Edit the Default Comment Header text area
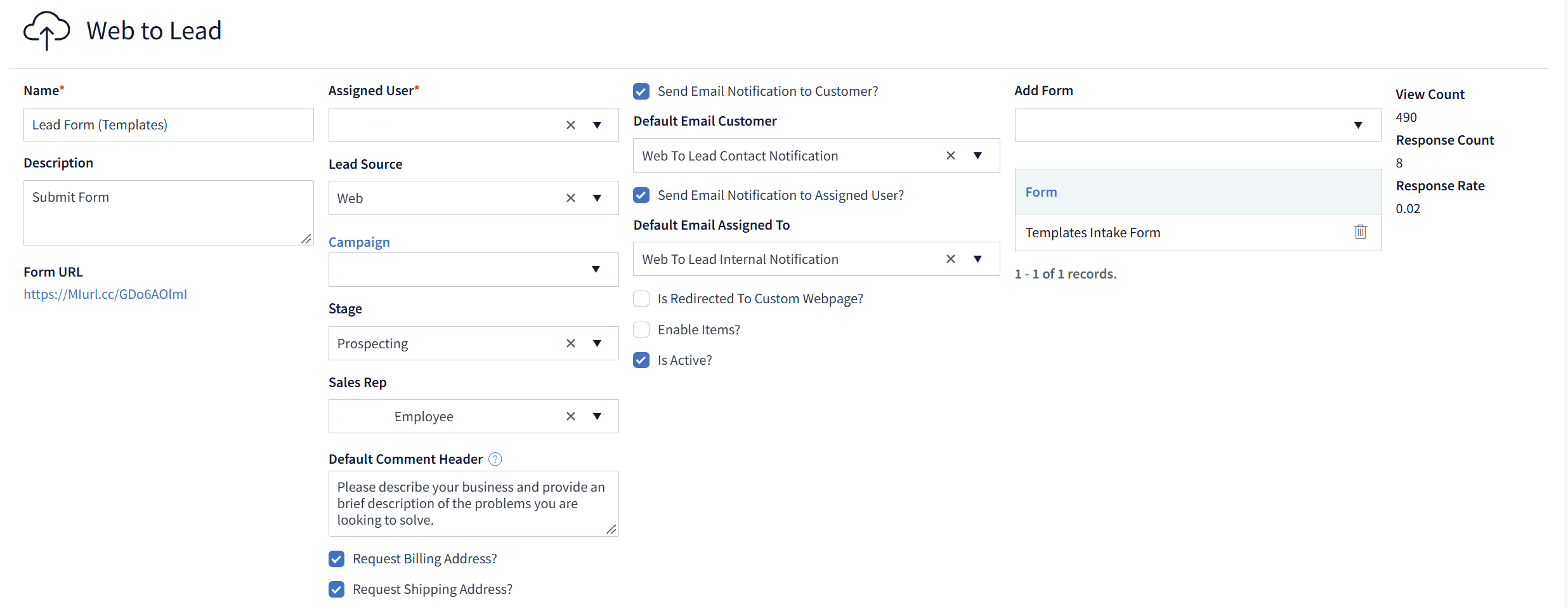1568x609 pixels. [474, 504]
